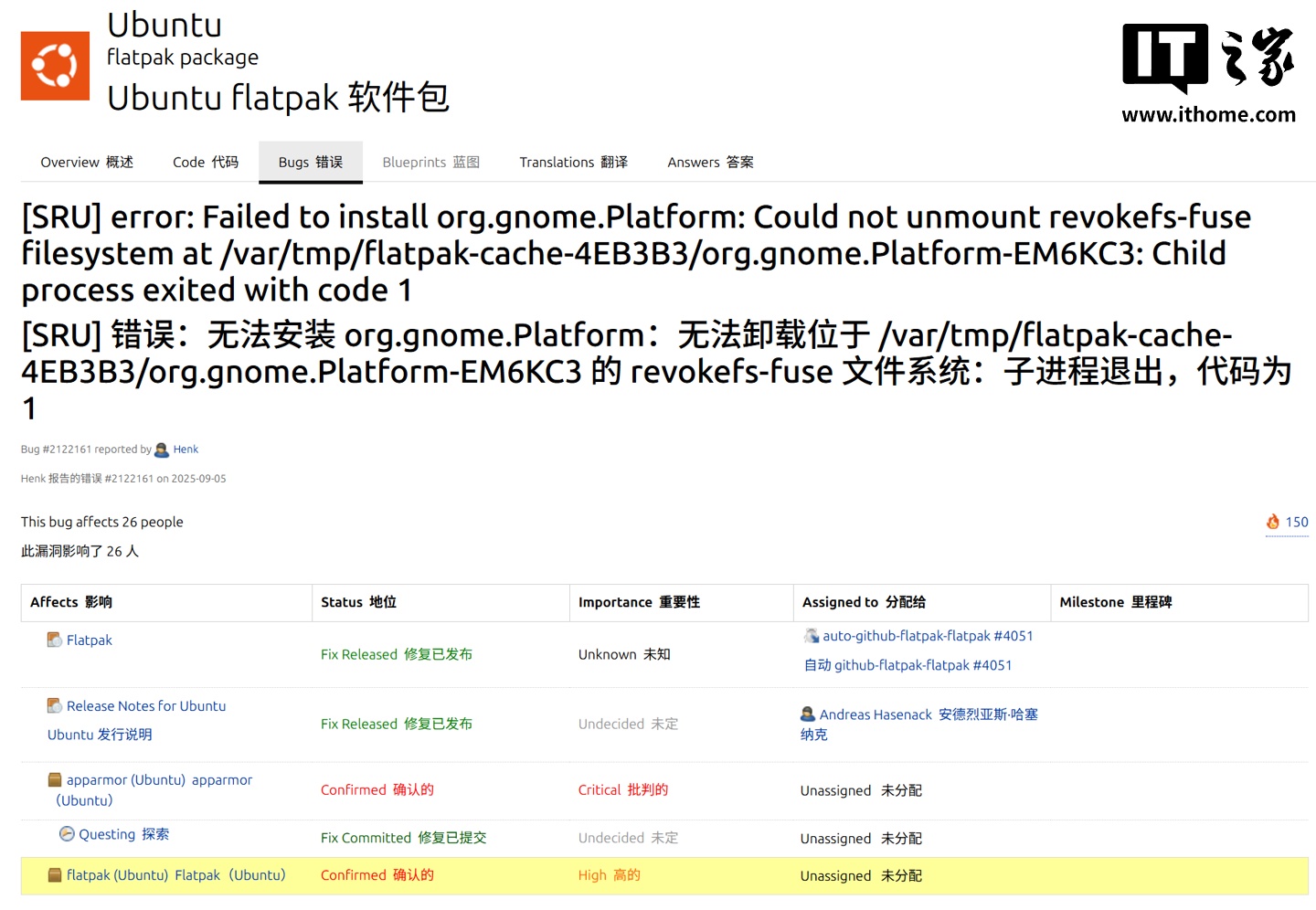Open the Answers tab
The image size is (1316, 910).
point(709,162)
